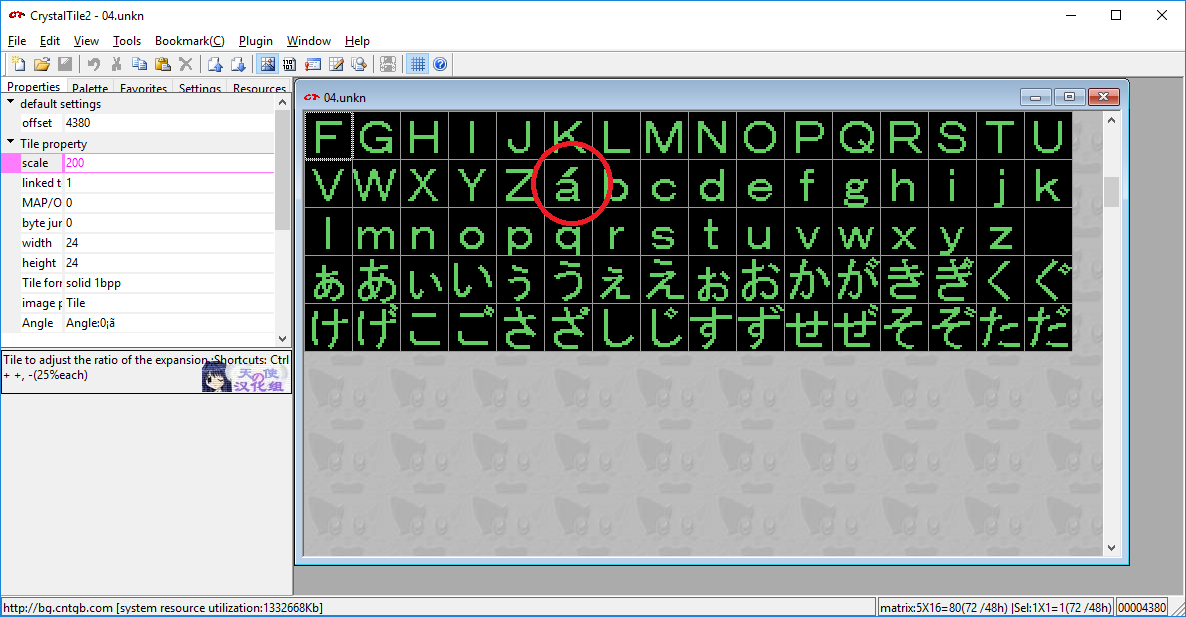Toggle the tile viewer mode icon
The height and width of the screenshot is (617, 1186).
267,64
